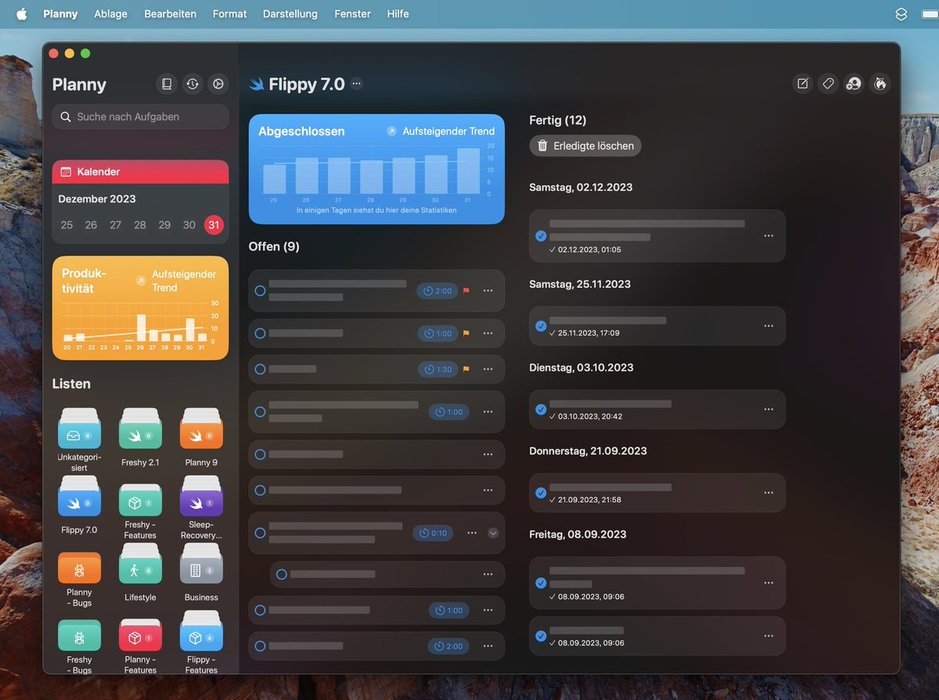939x700 pixels.
Task: Open the more menu for the 21.09.2023 completed task
Action: coord(768,492)
